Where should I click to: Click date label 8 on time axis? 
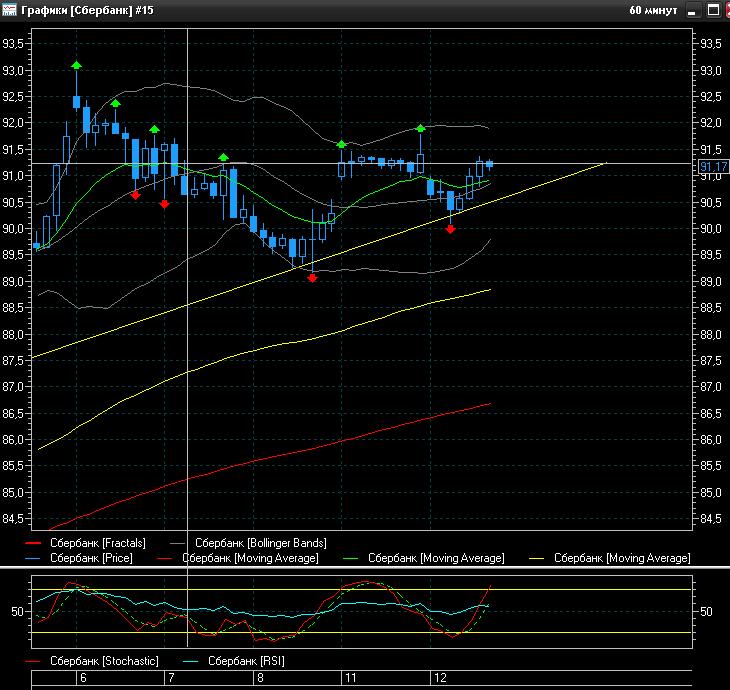tap(260, 678)
